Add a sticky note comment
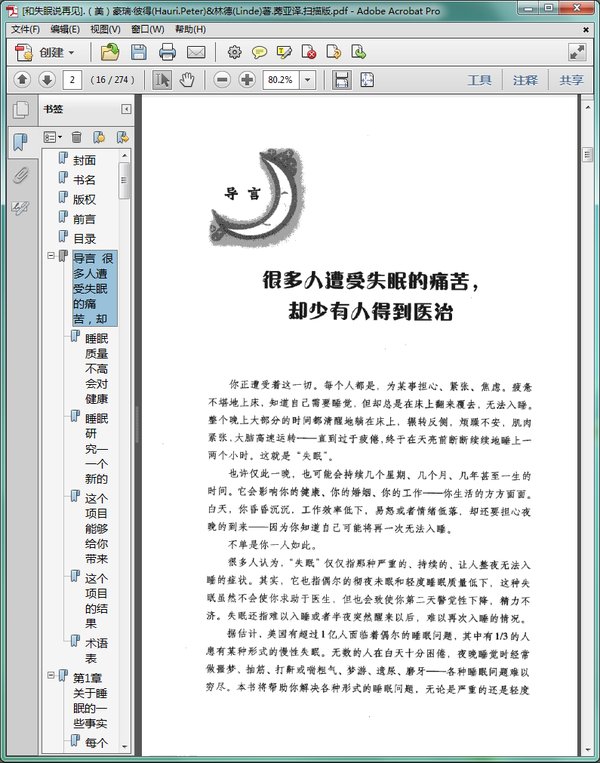The width and height of the screenshot is (600, 763). [259, 52]
